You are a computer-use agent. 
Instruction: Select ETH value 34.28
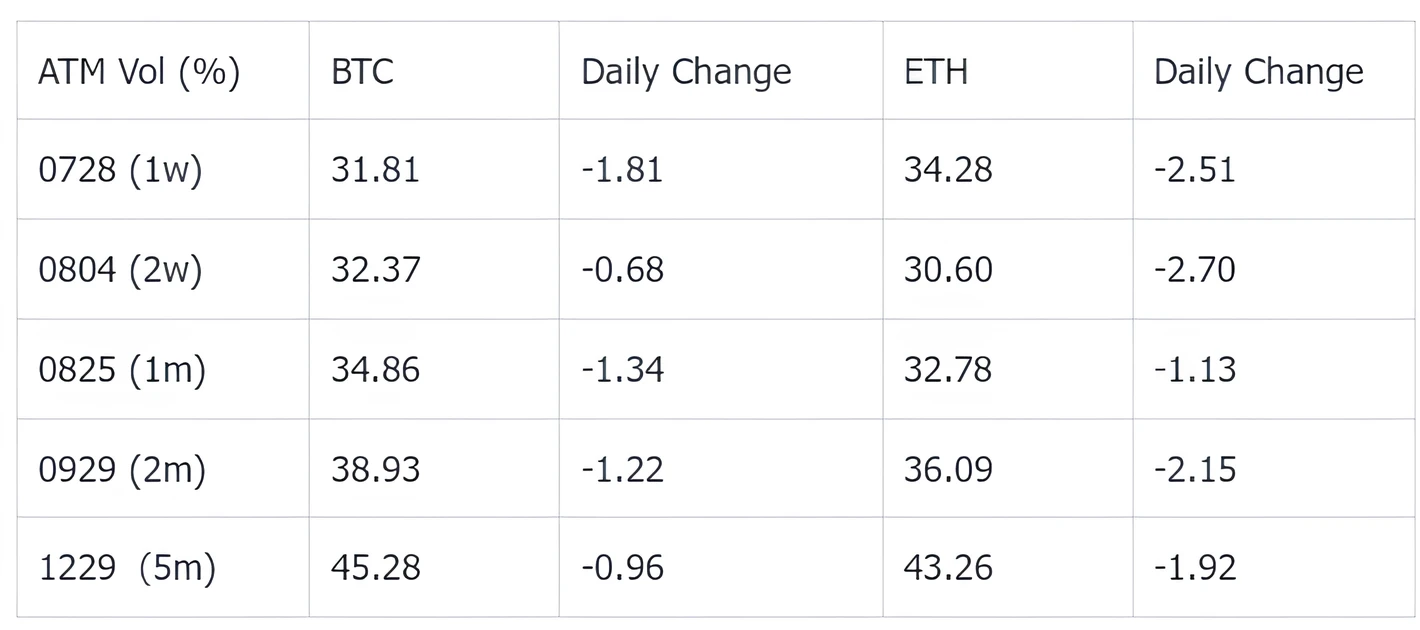pos(948,170)
